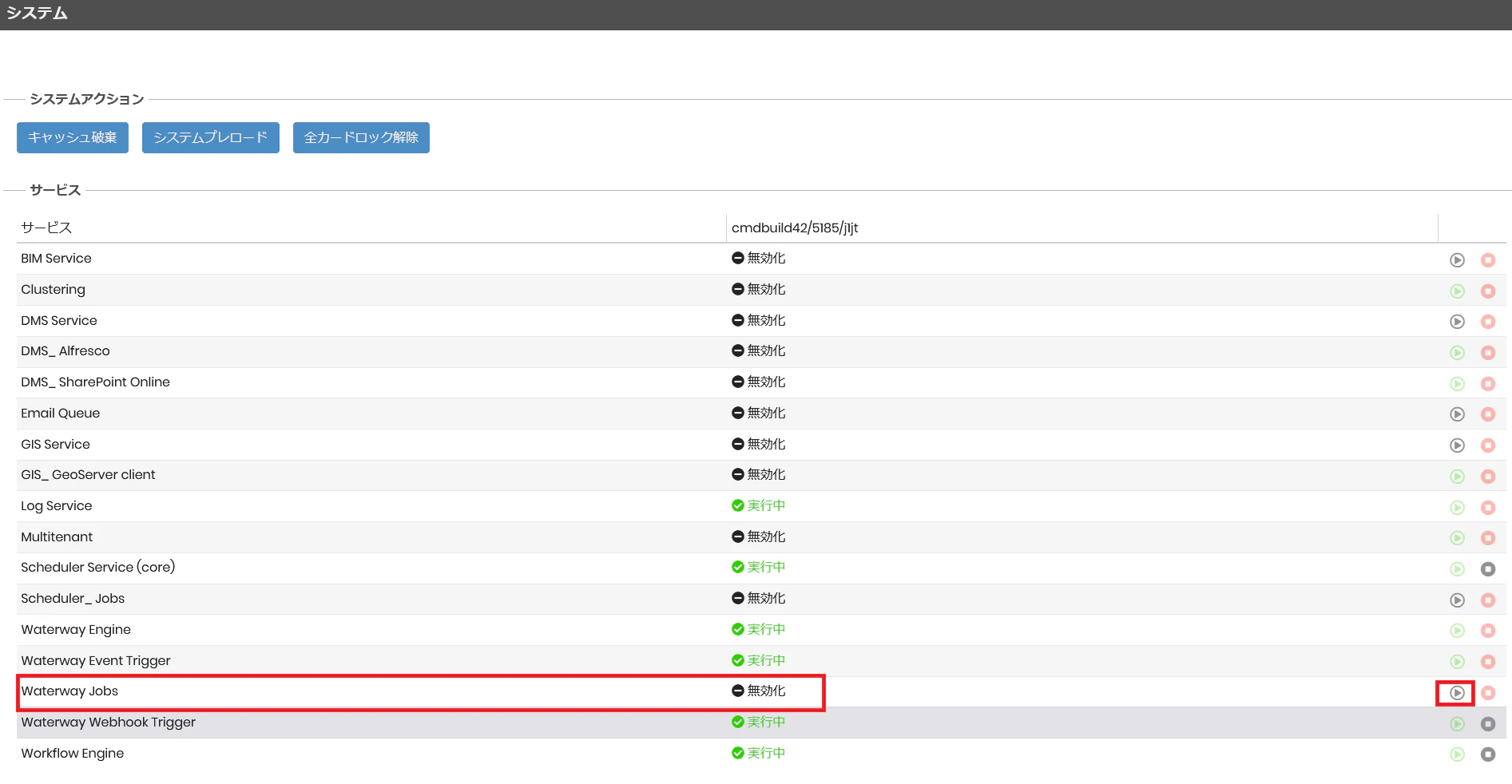Screen dimensions: 1512x784
Task: Select the Multitenant row label
Action: 57,537
